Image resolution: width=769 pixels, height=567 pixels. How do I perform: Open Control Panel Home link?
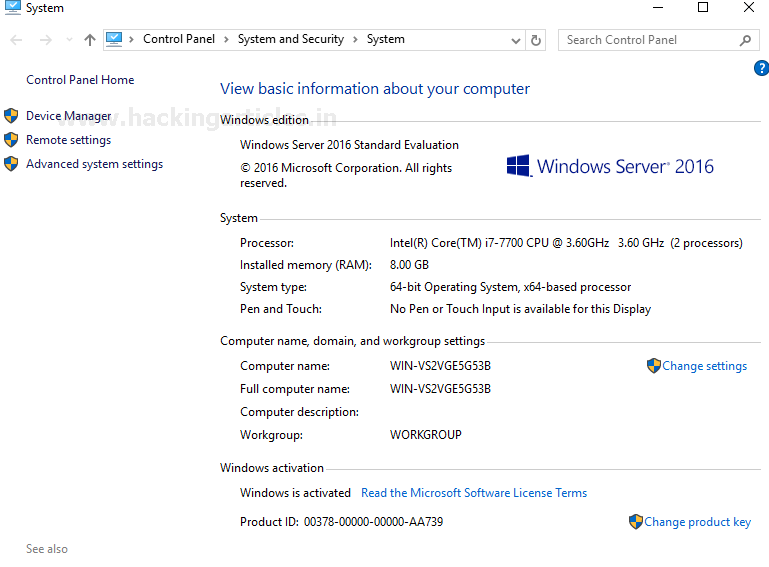80,80
